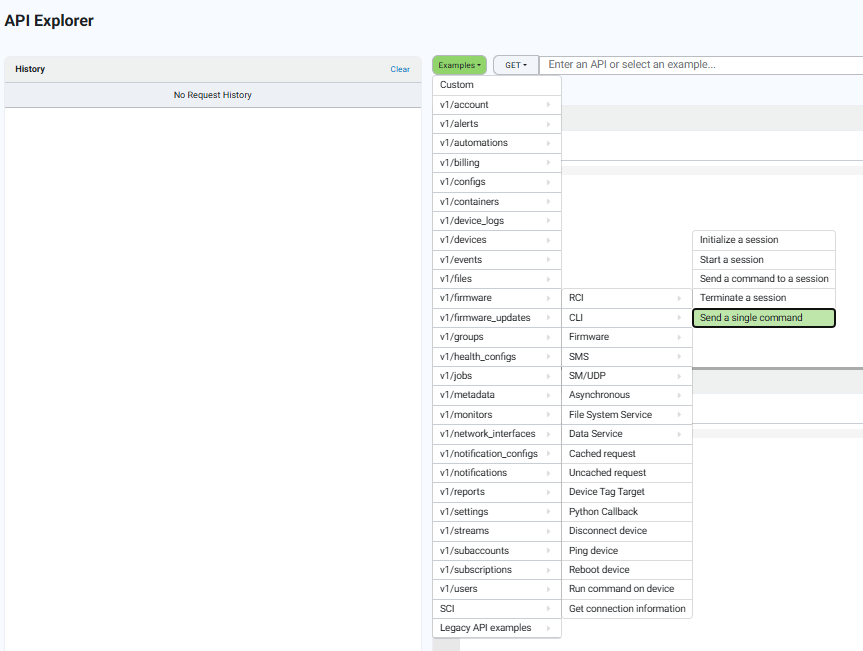Clear the request history

tap(400, 69)
